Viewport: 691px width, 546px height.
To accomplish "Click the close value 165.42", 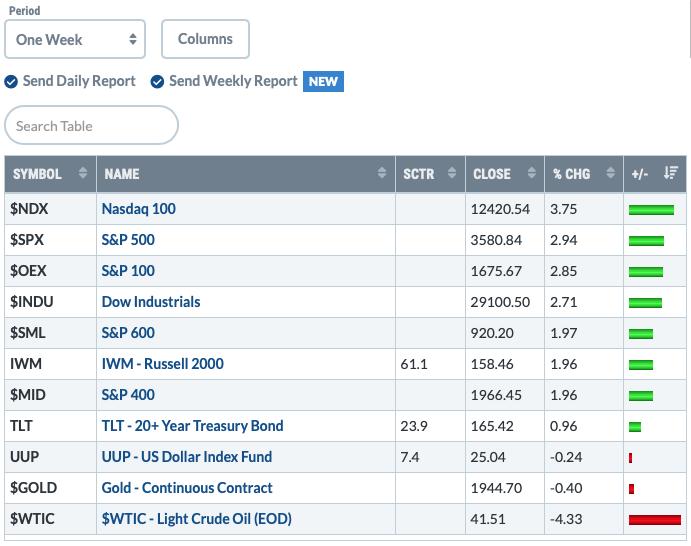I will (x=492, y=426).
